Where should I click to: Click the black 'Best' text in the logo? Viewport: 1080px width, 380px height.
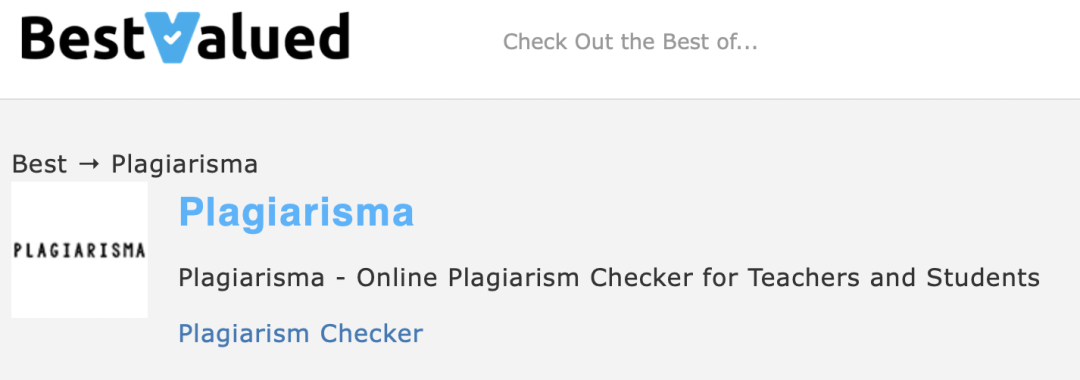[82, 38]
